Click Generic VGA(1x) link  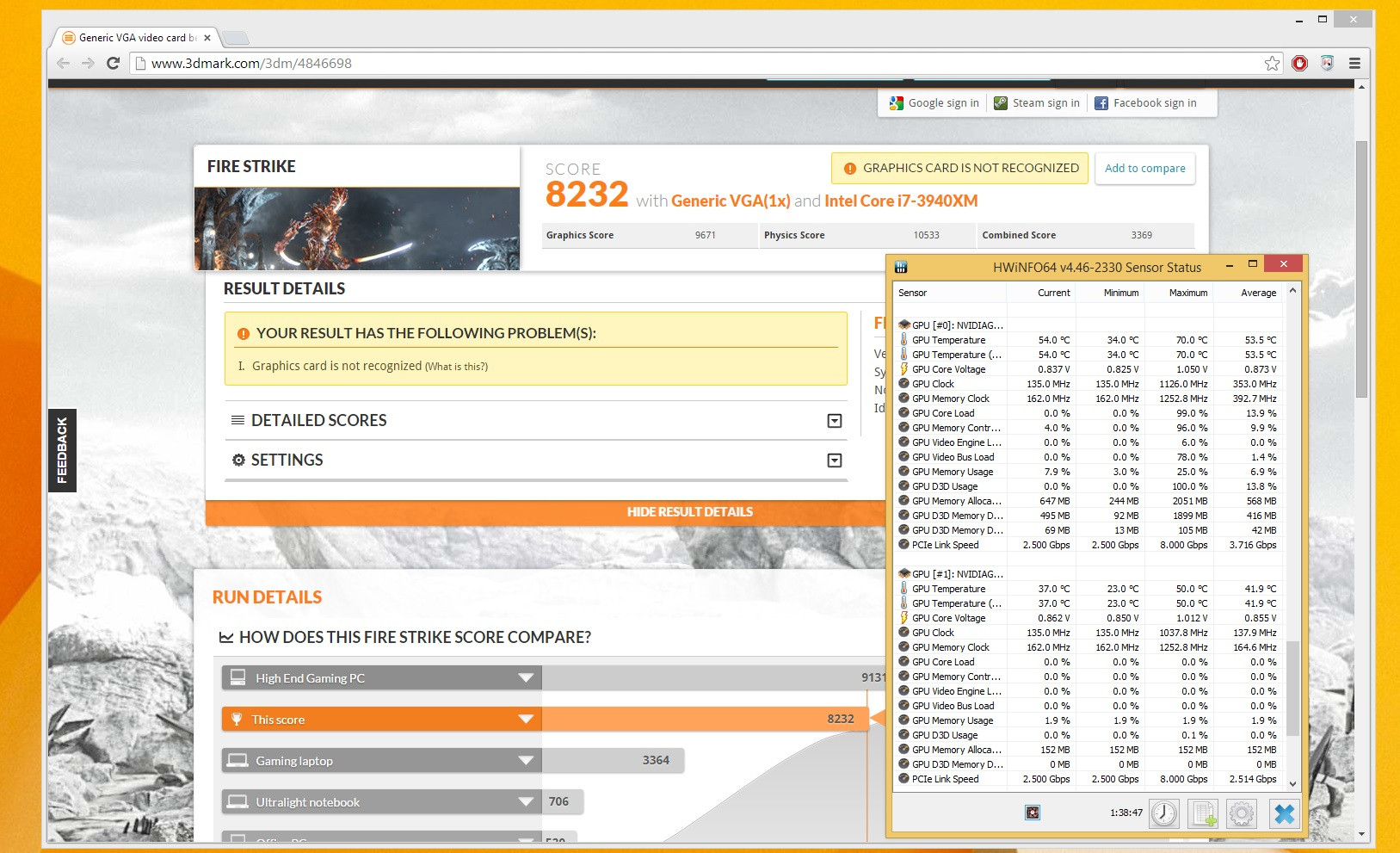click(x=731, y=201)
